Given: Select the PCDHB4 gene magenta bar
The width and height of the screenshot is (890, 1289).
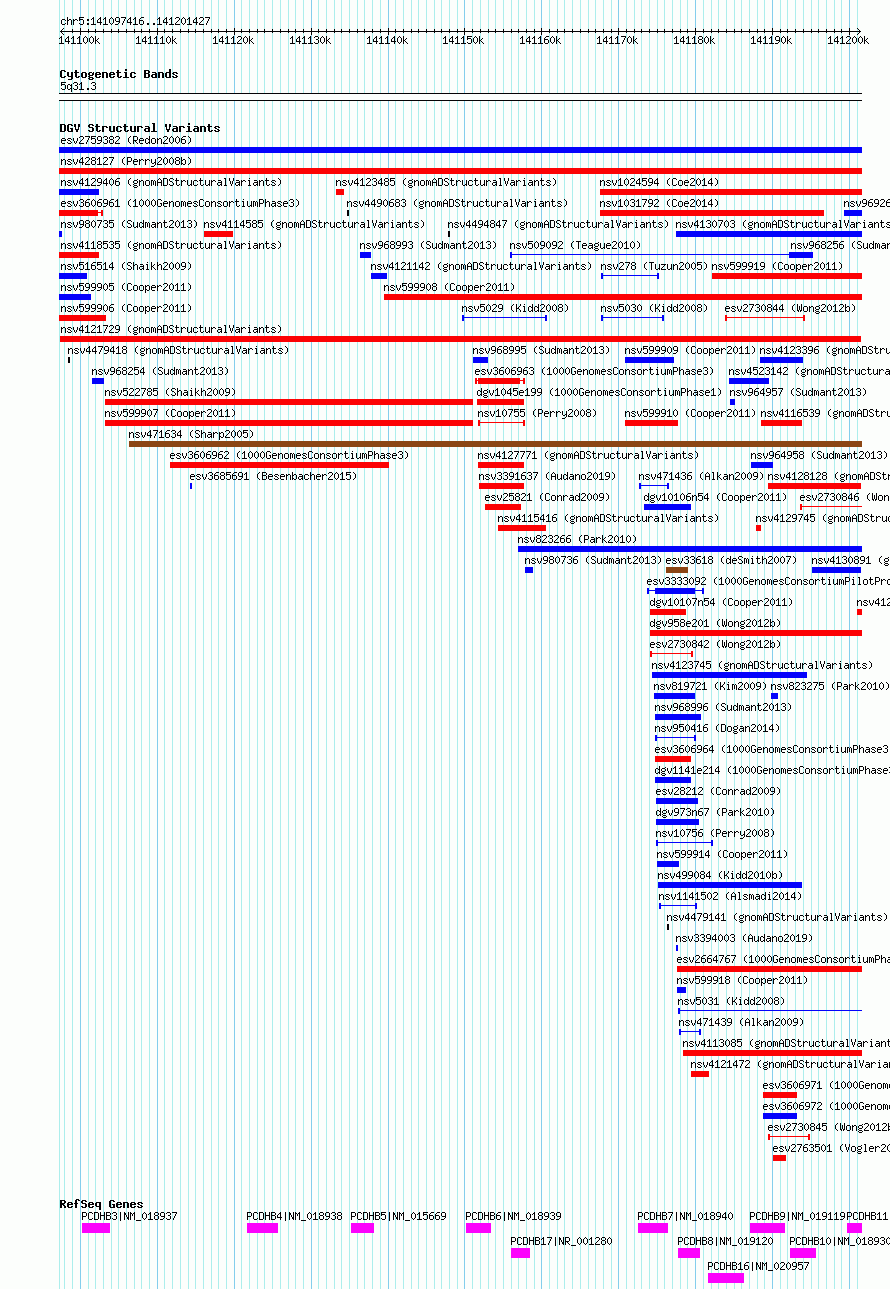Looking at the screenshot, I should [262, 1228].
